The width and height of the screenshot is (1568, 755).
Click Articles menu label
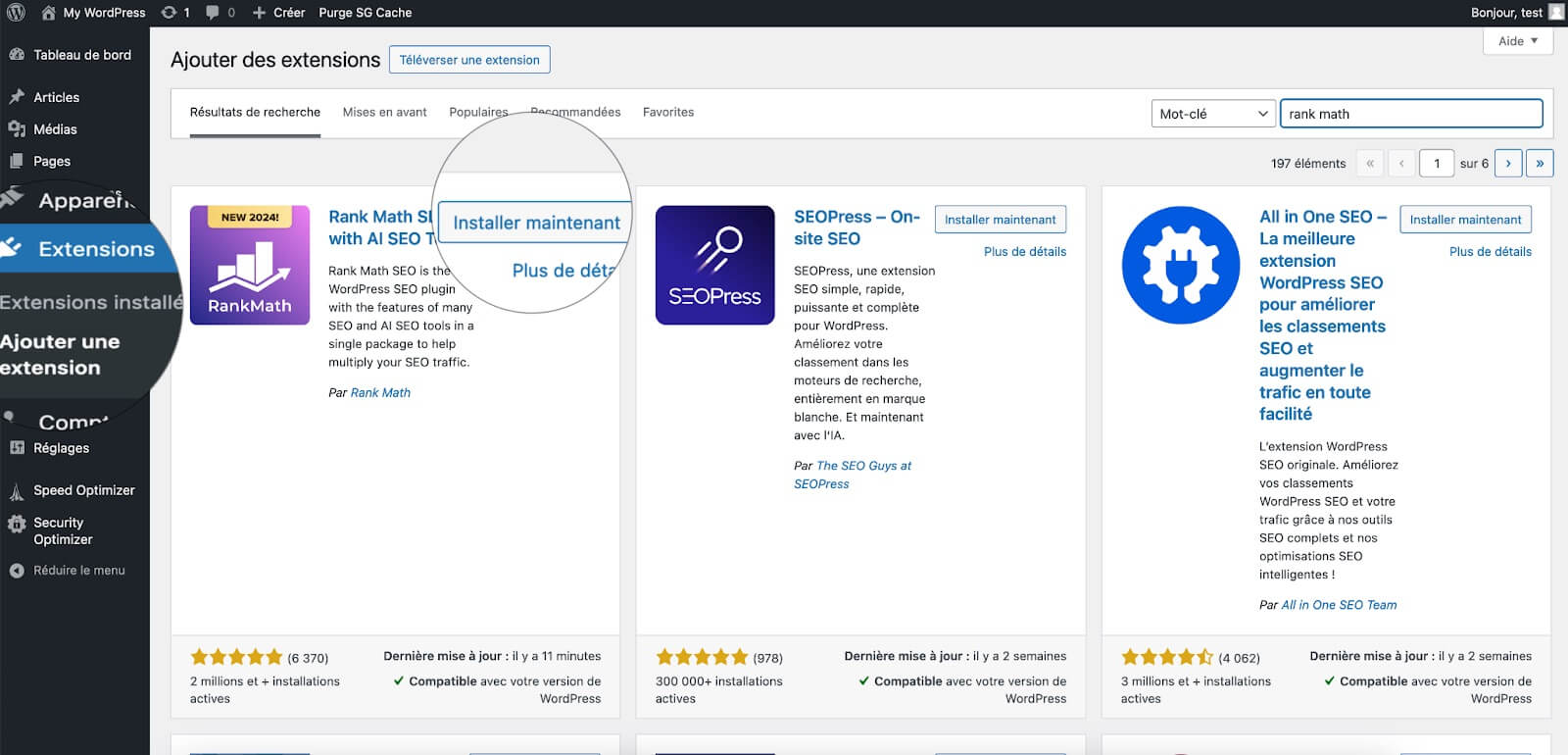point(57,97)
